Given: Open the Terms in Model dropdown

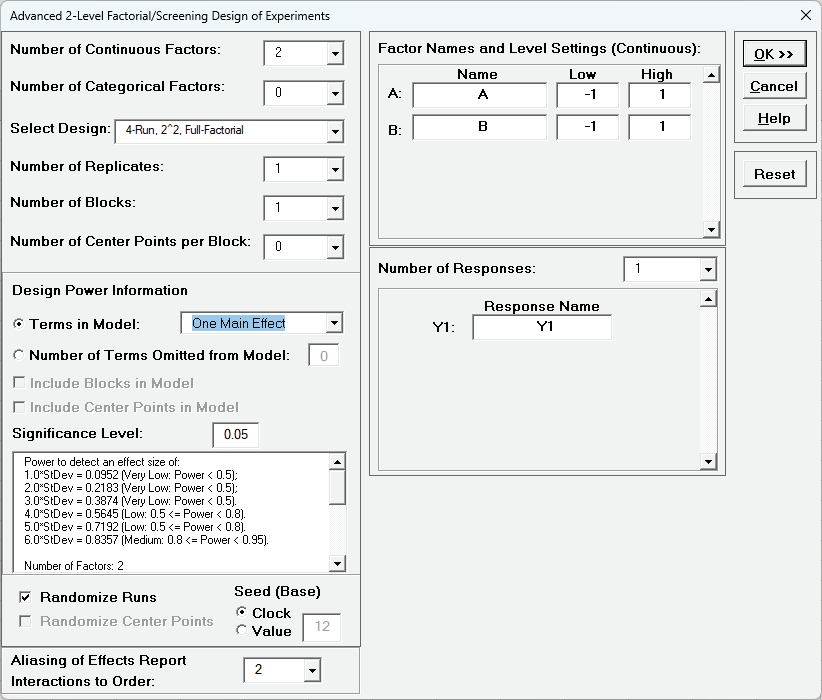Looking at the screenshot, I should point(334,323).
